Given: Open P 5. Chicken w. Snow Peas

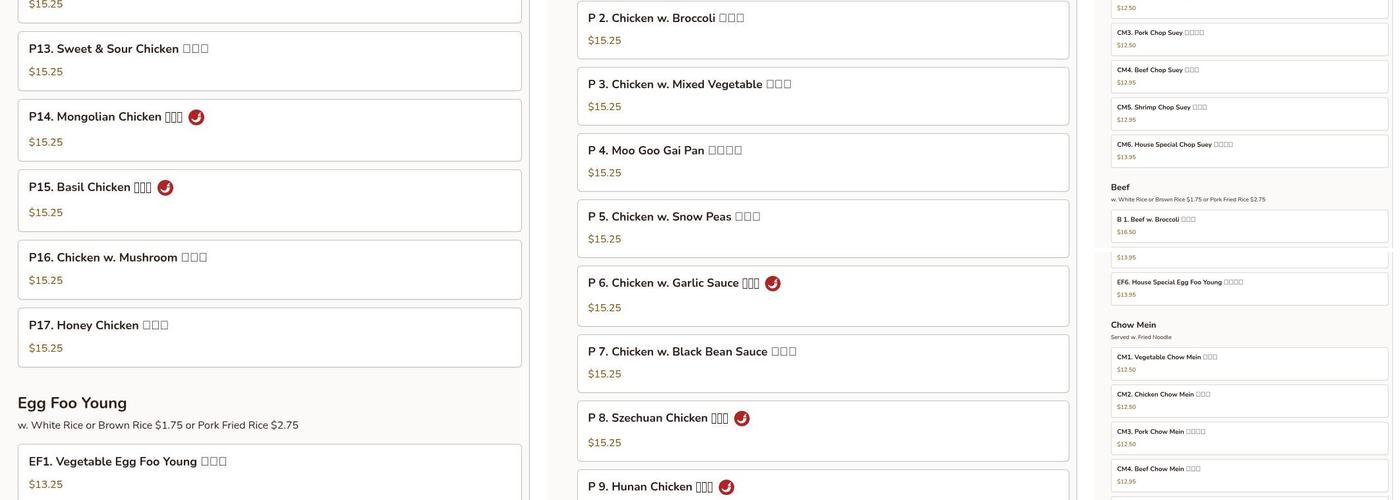Looking at the screenshot, I should point(822,228).
